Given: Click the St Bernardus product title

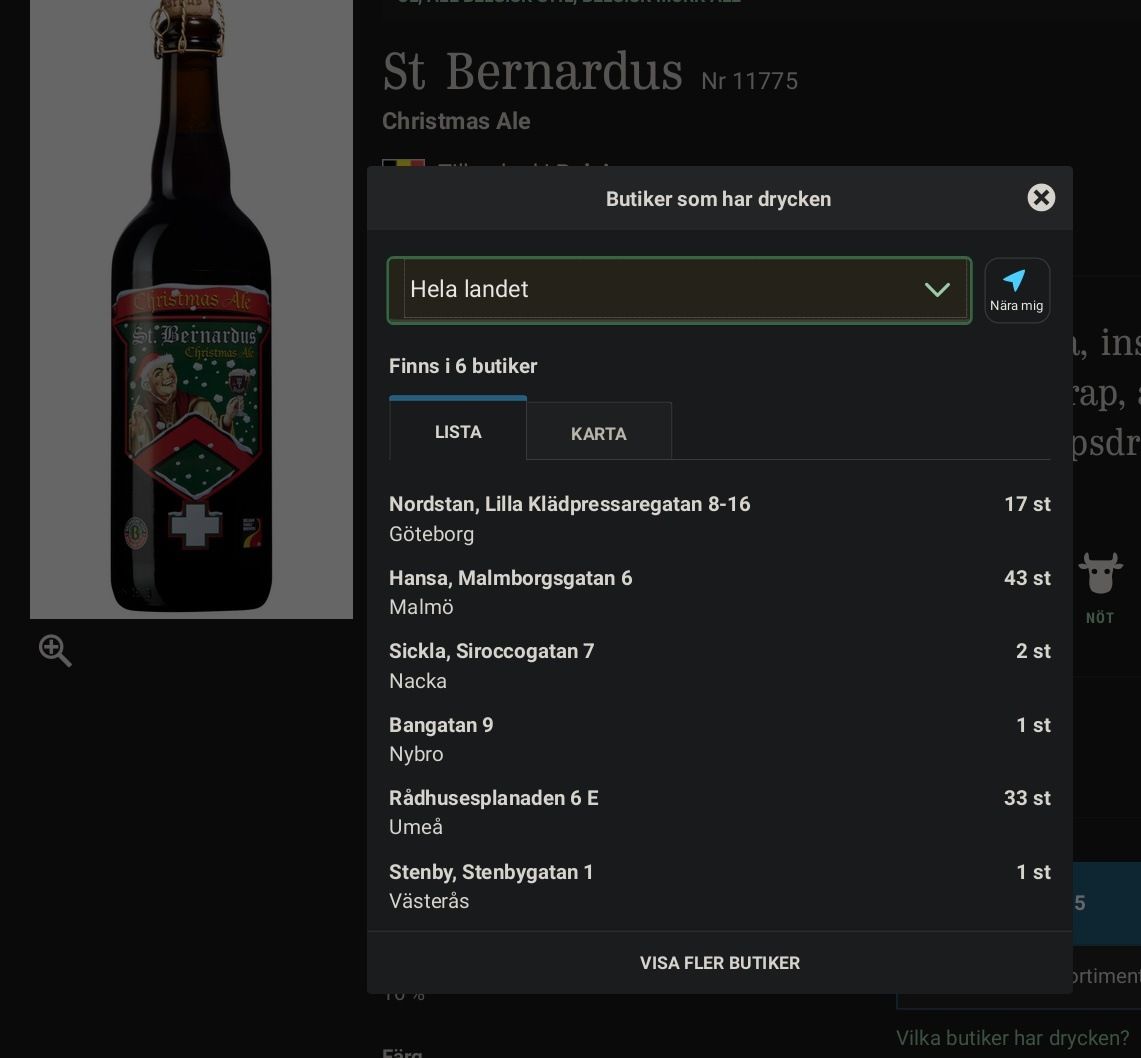Looking at the screenshot, I should (x=533, y=72).
